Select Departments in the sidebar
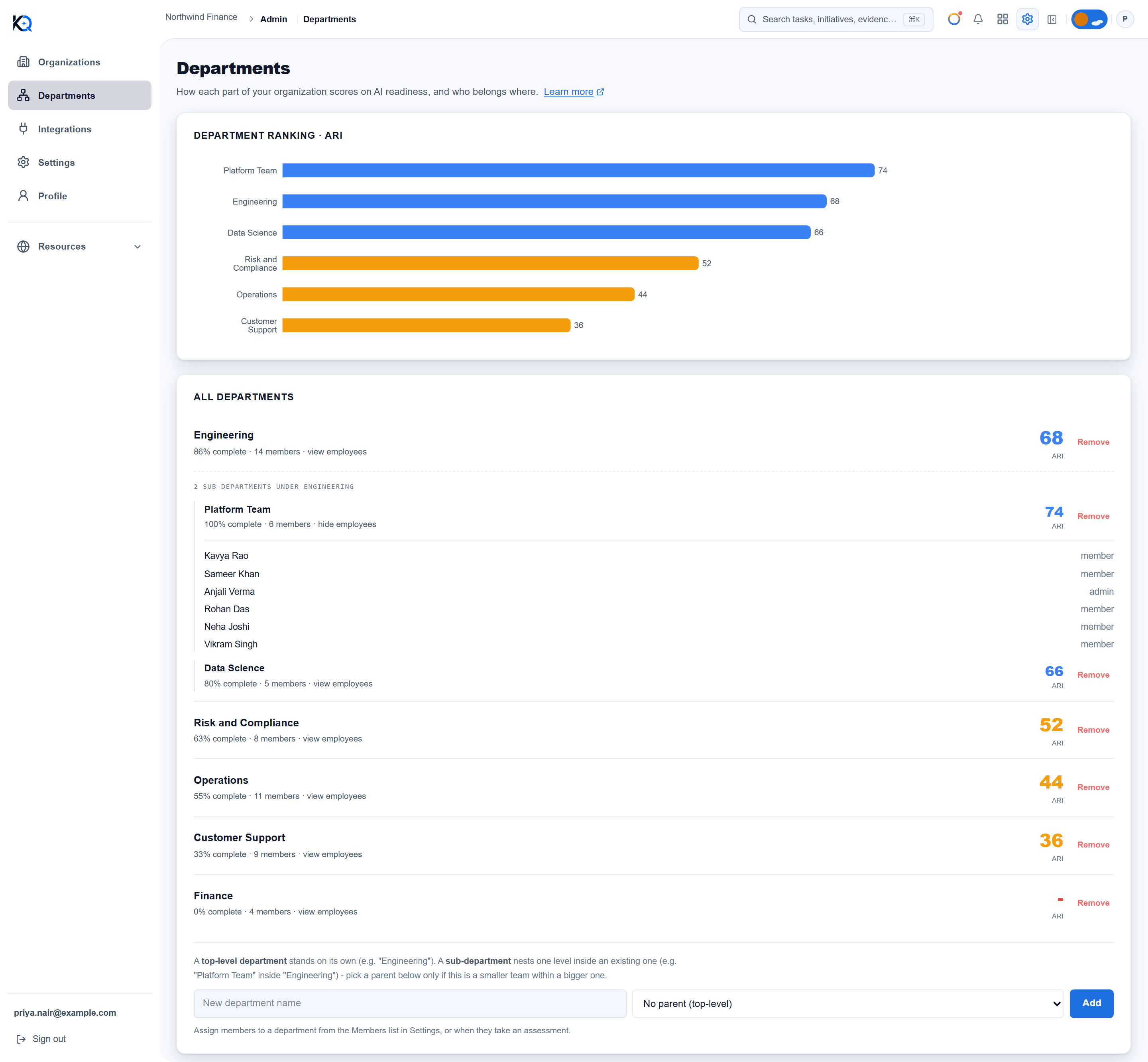The image size is (1148, 1062). pos(80,95)
